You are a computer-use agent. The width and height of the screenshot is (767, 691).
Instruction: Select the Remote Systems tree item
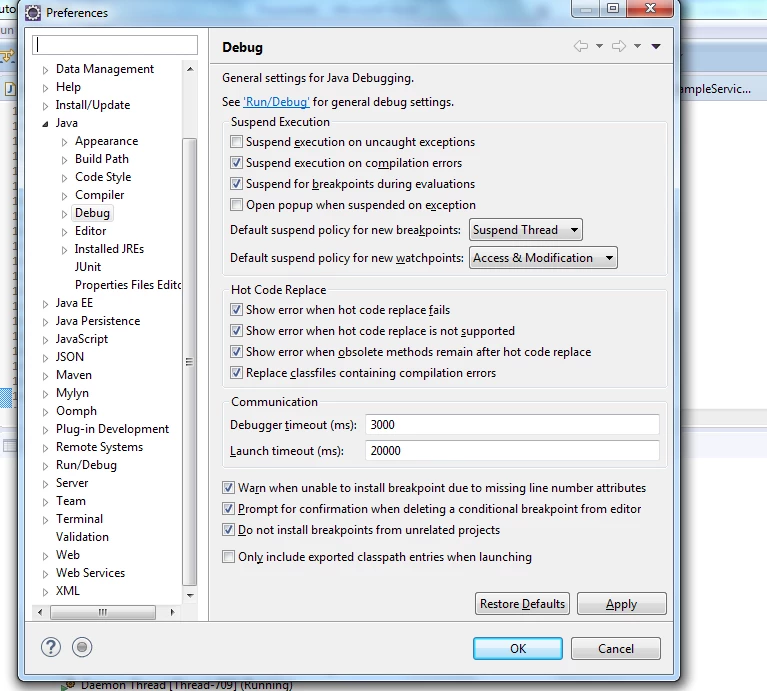99,447
